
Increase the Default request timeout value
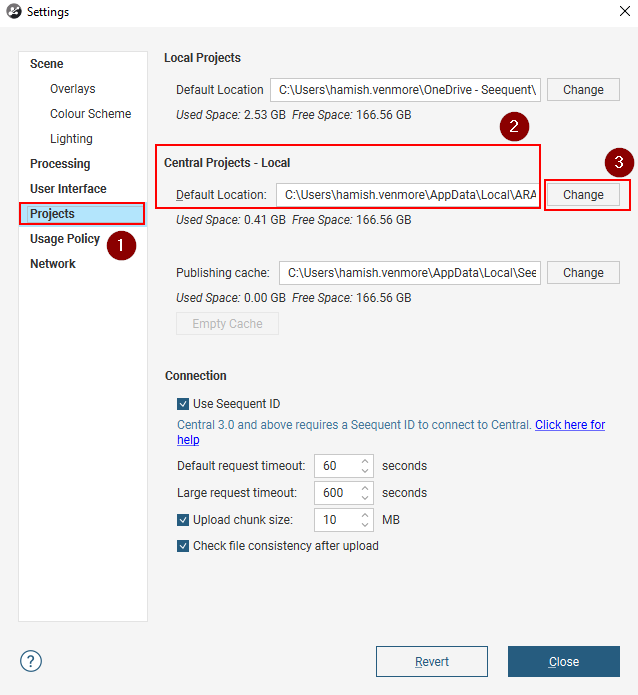click(x=365, y=461)
